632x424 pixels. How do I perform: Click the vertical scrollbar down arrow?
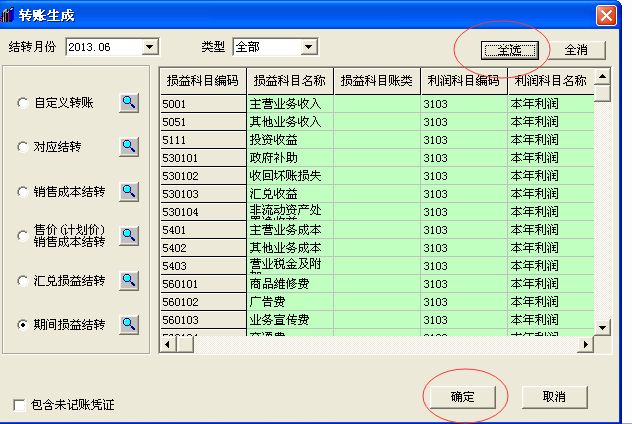point(602,327)
